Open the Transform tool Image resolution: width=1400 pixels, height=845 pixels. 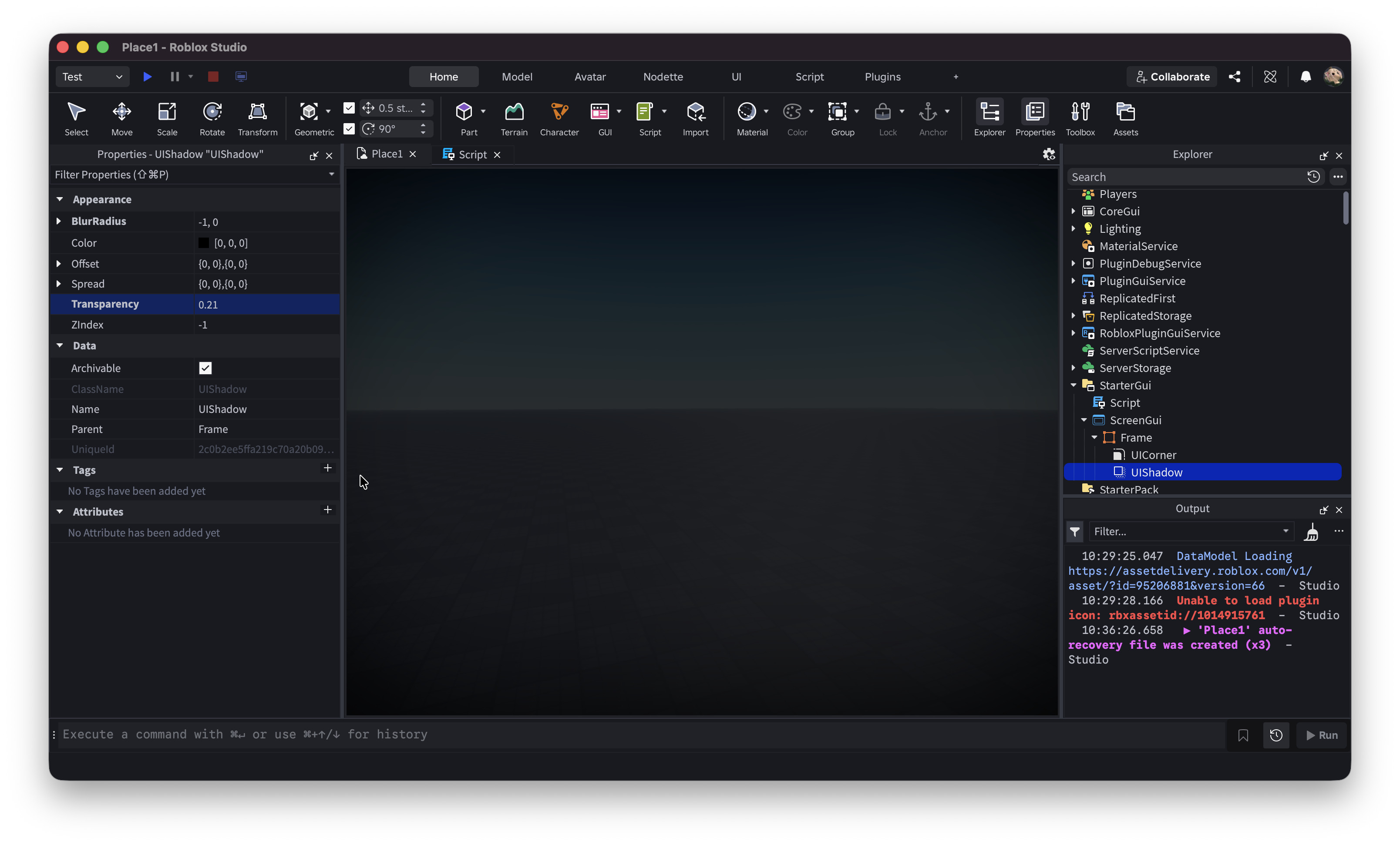(257, 119)
